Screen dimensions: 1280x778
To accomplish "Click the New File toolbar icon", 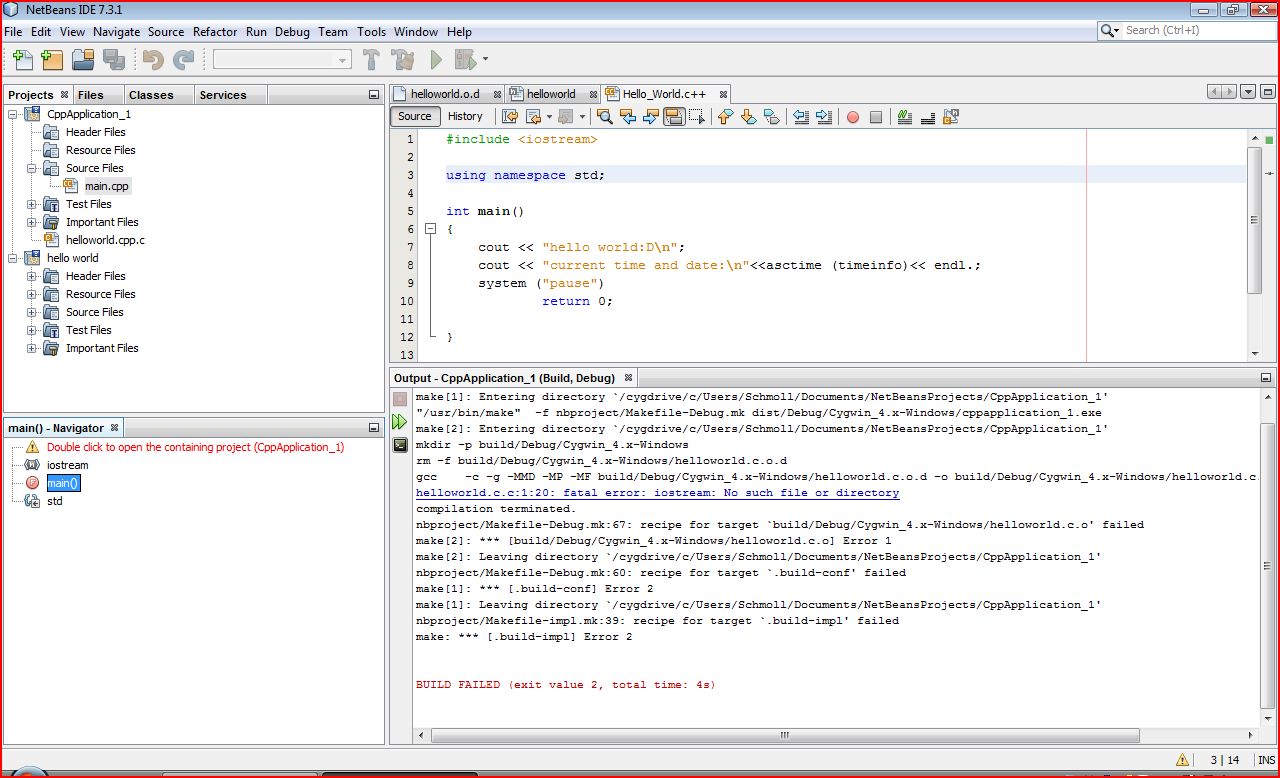I will tap(22, 60).
